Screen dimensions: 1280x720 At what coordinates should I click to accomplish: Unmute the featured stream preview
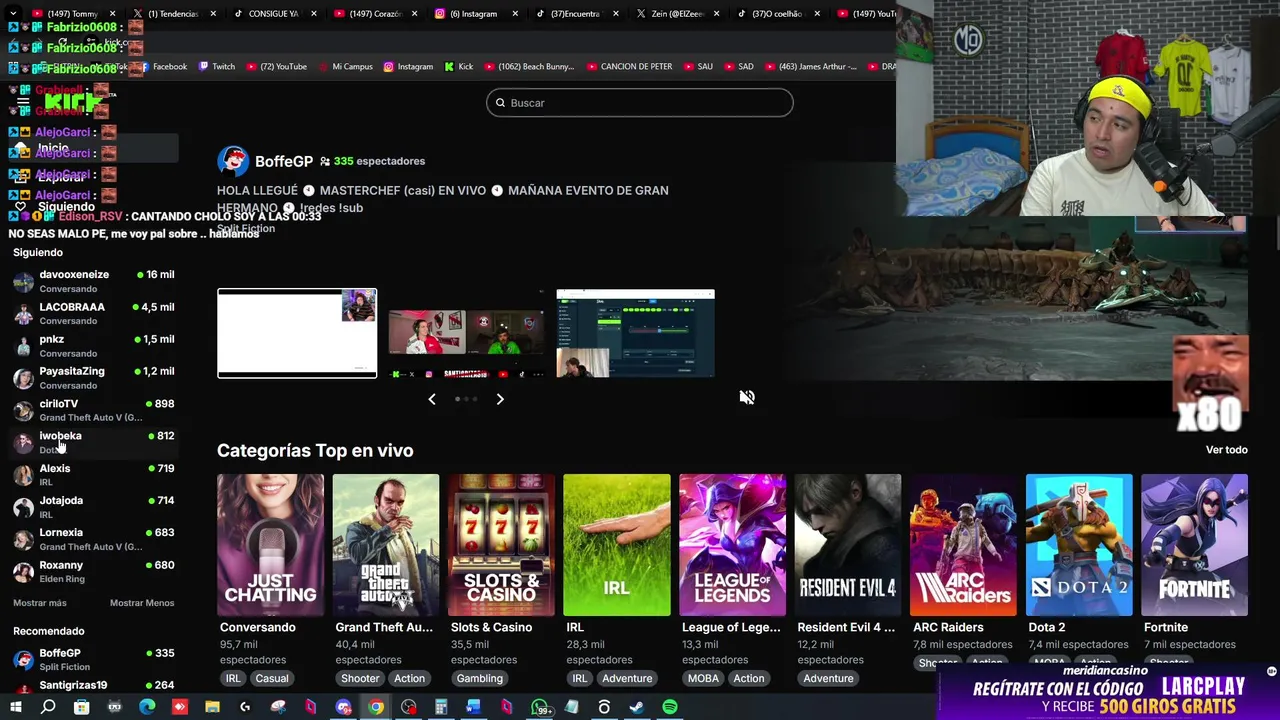point(747,397)
